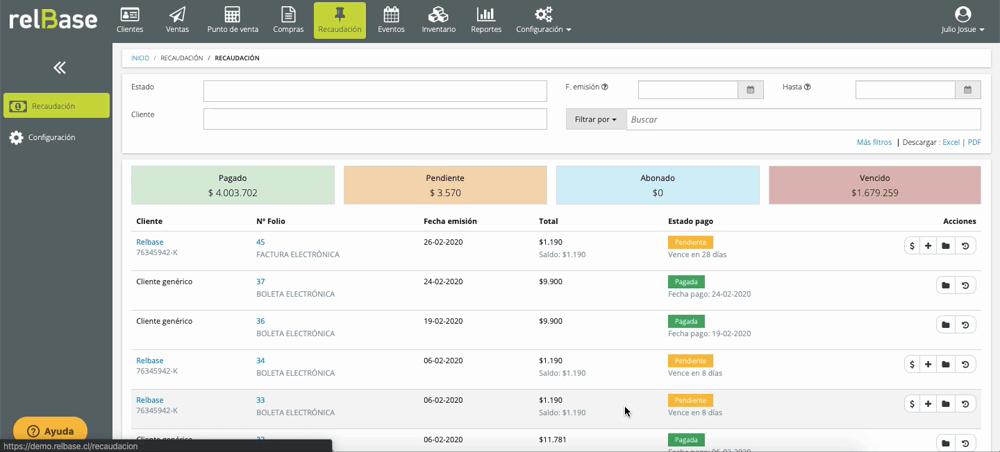Image resolution: width=1000 pixels, height=452 pixels.
Task: Open Relbase client link for folio 45
Action: coord(150,242)
